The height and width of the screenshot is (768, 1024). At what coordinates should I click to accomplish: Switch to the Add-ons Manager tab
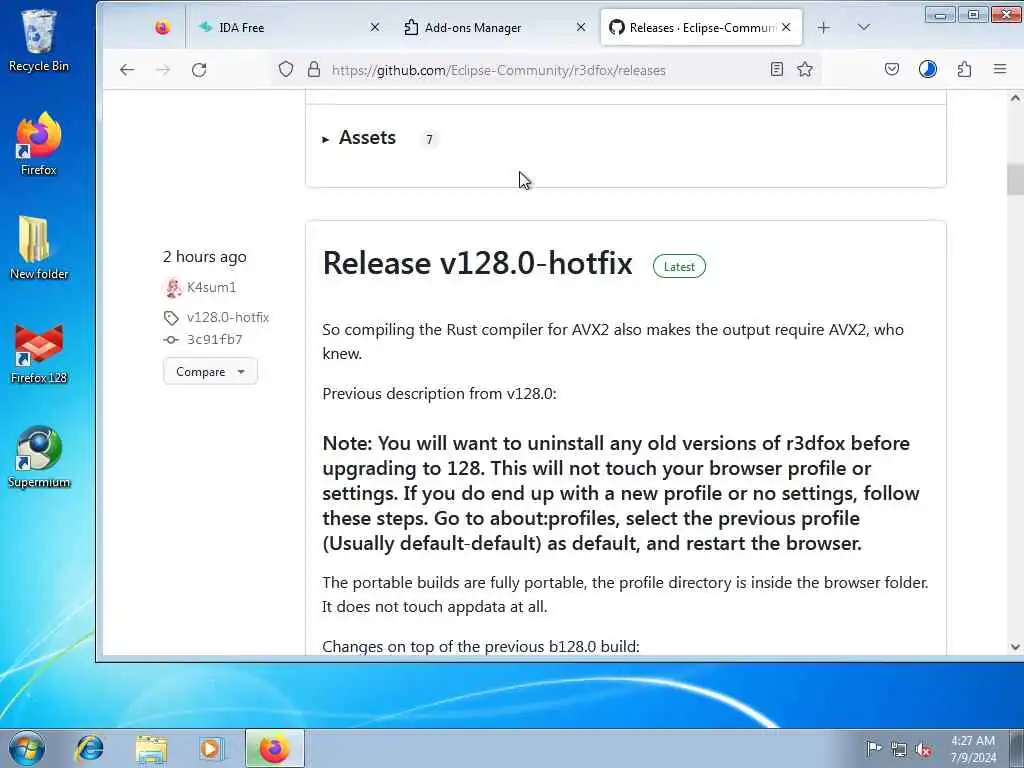[x=494, y=27]
